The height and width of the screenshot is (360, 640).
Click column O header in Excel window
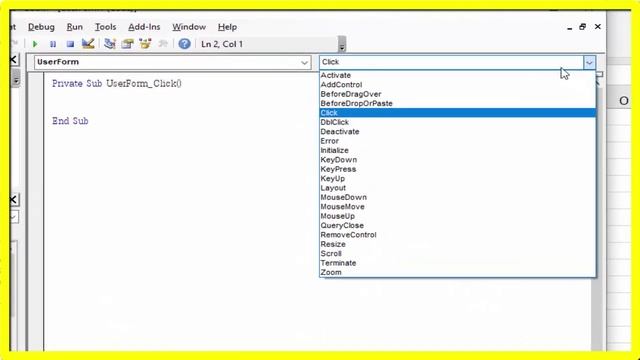point(624,101)
